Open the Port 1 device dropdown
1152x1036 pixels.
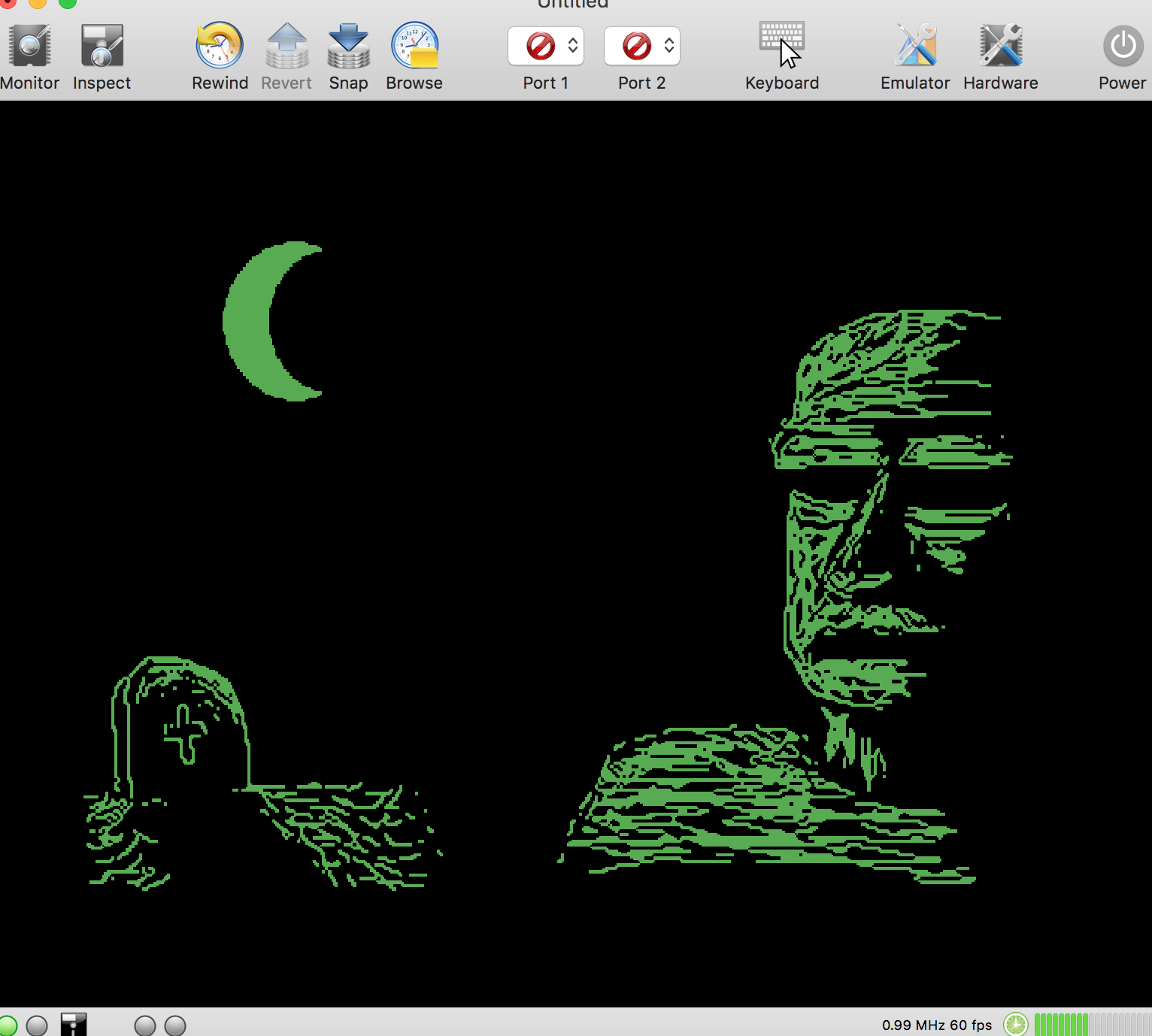(546, 46)
